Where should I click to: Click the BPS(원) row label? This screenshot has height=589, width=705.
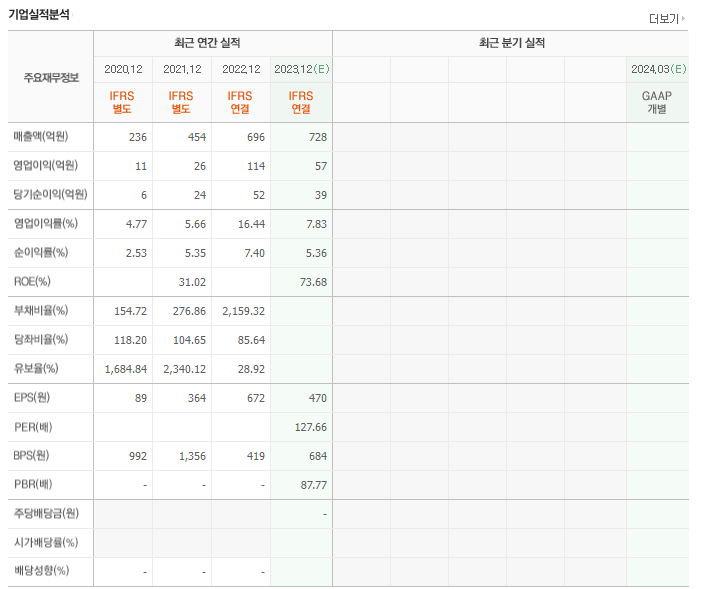(31, 455)
